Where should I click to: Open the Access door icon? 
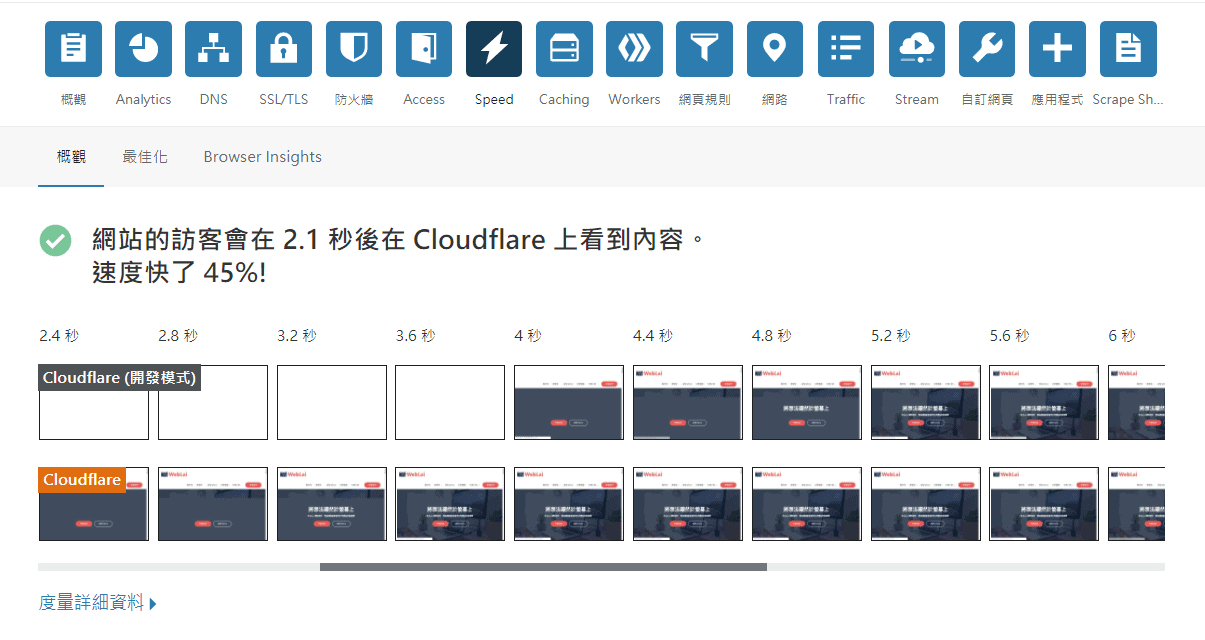tap(424, 49)
